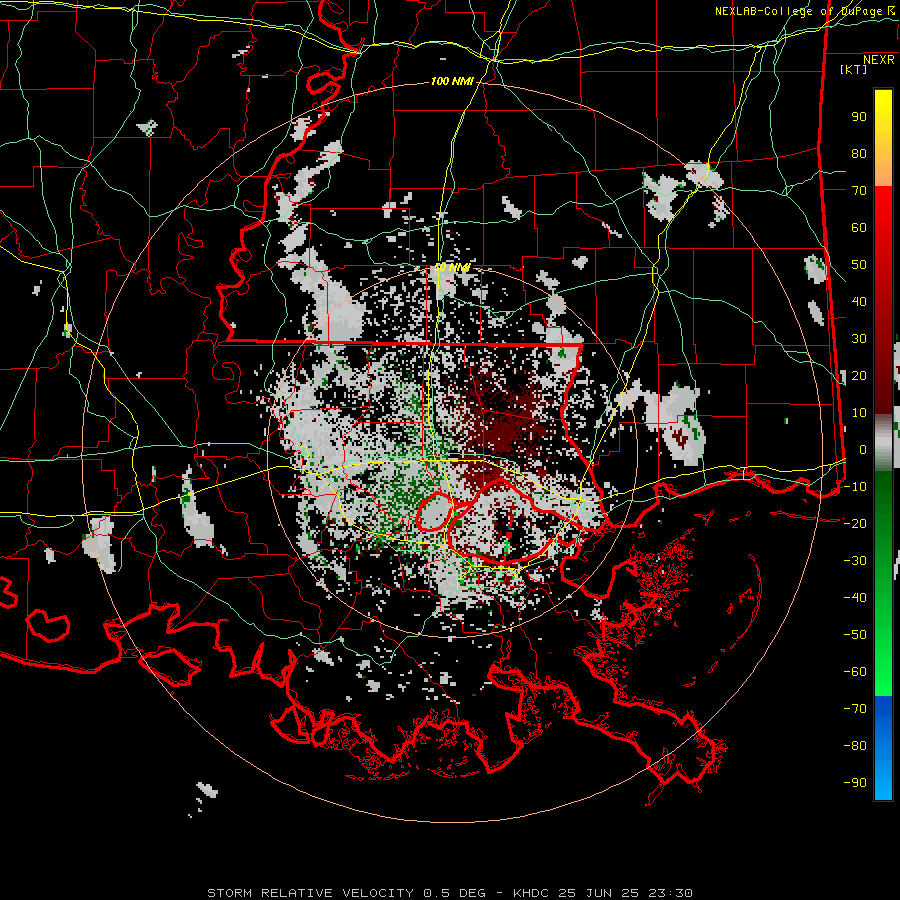Image resolution: width=900 pixels, height=900 pixels.
Task: Click the gray zero-velocity segment of the color bar
Action: point(883,443)
